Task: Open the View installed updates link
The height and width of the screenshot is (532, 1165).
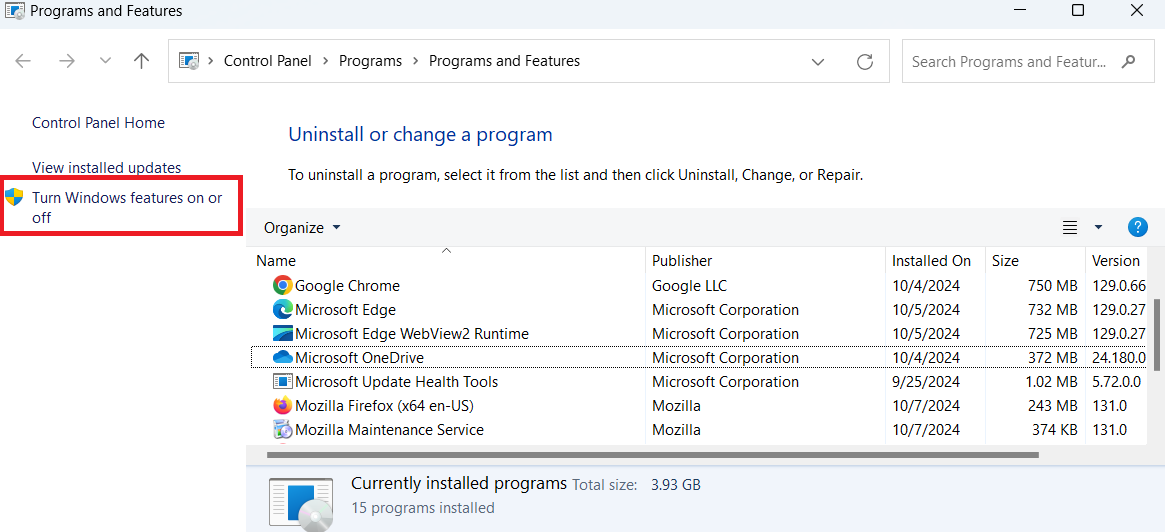Action: (106, 168)
